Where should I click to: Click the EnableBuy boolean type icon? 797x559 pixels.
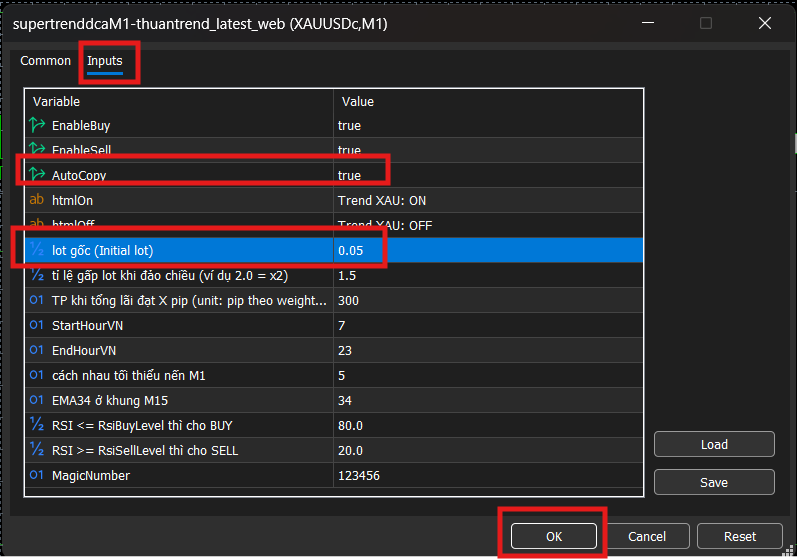[37, 126]
